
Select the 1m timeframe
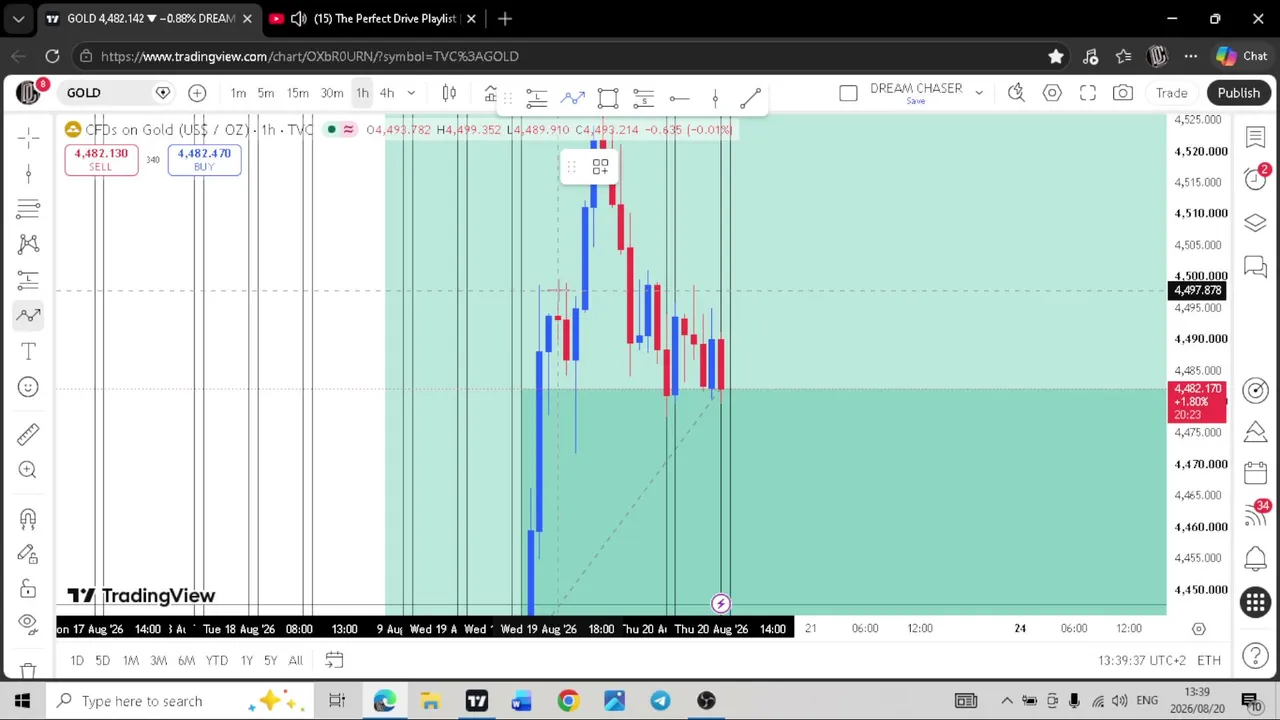click(x=238, y=93)
